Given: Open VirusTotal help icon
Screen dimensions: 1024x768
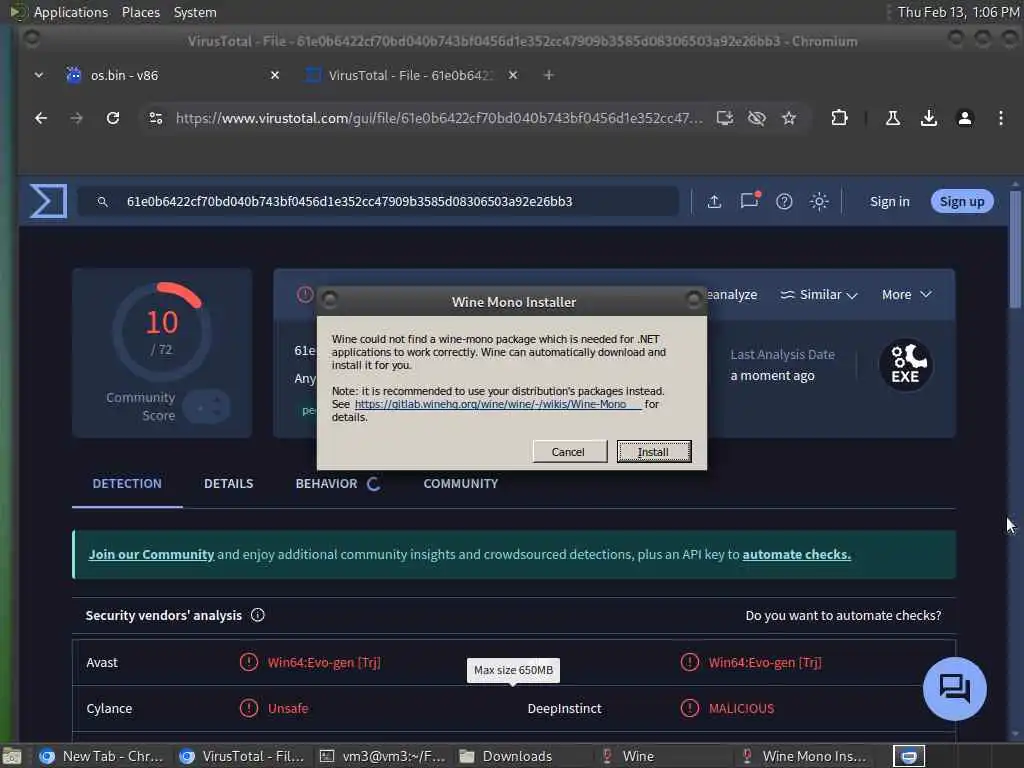Looking at the screenshot, I should 784,202.
